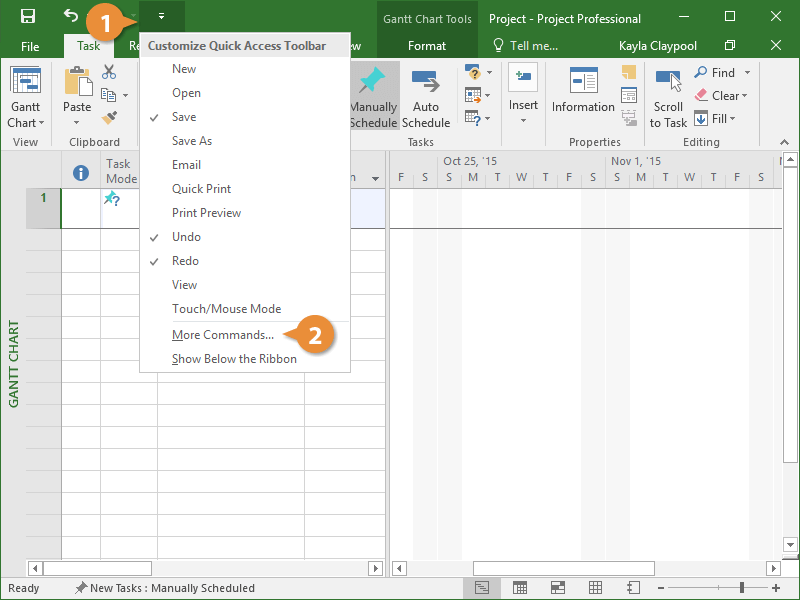Open the project Information icon
This screenshot has height=600, width=800.
click(x=583, y=82)
